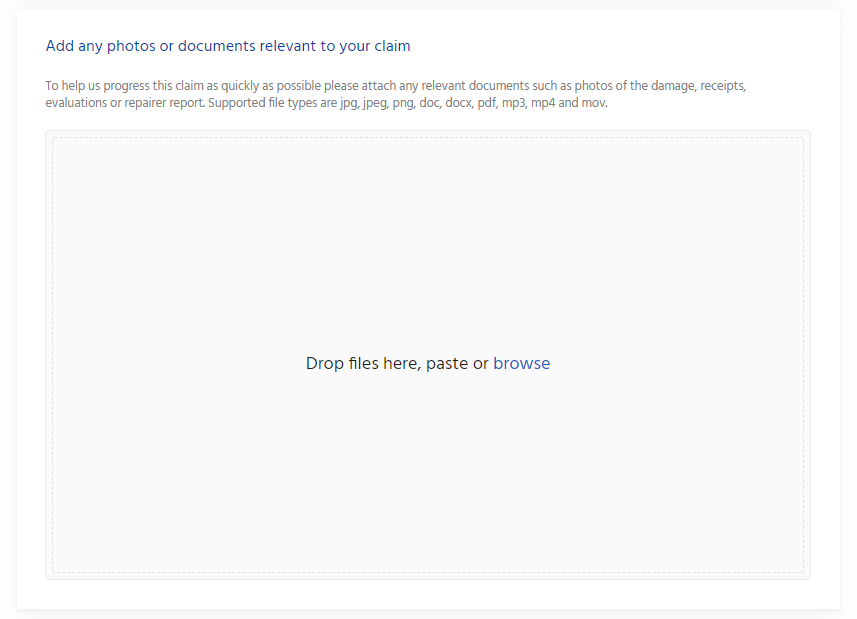Click the 'Add any photos or documents' heading
Screen dimensions: 857x619
[228, 46]
